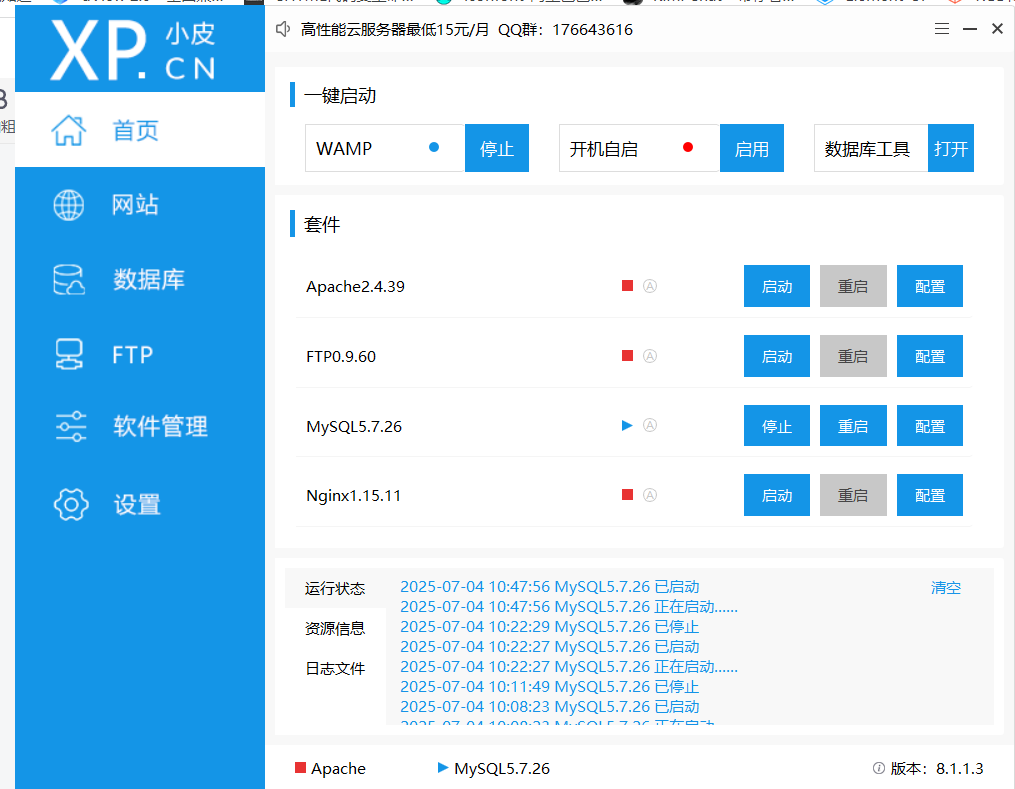
Task: Open the WAMP mode selector
Action: pos(384,147)
